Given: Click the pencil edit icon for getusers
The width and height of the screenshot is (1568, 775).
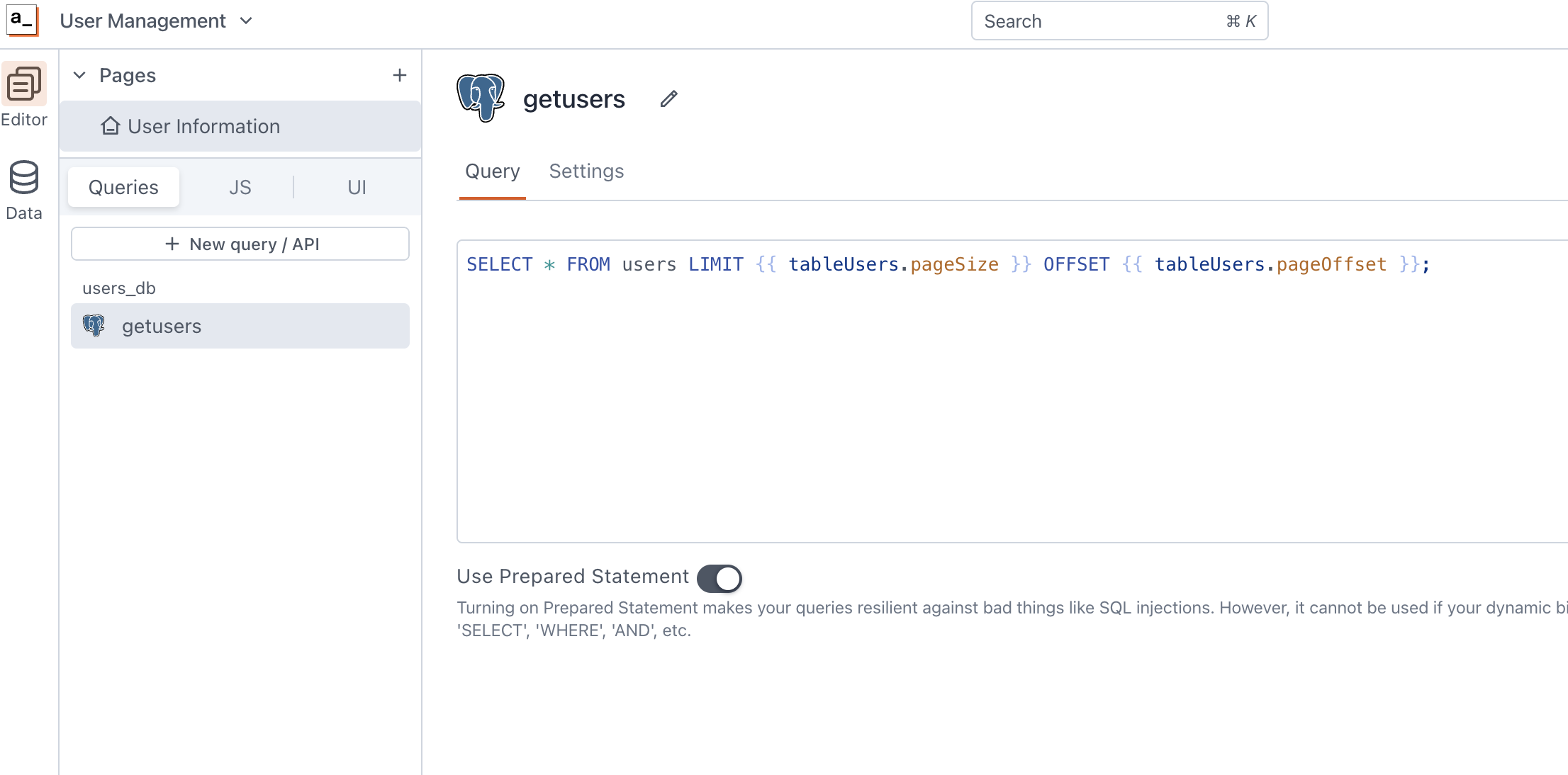Looking at the screenshot, I should tap(669, 98).
